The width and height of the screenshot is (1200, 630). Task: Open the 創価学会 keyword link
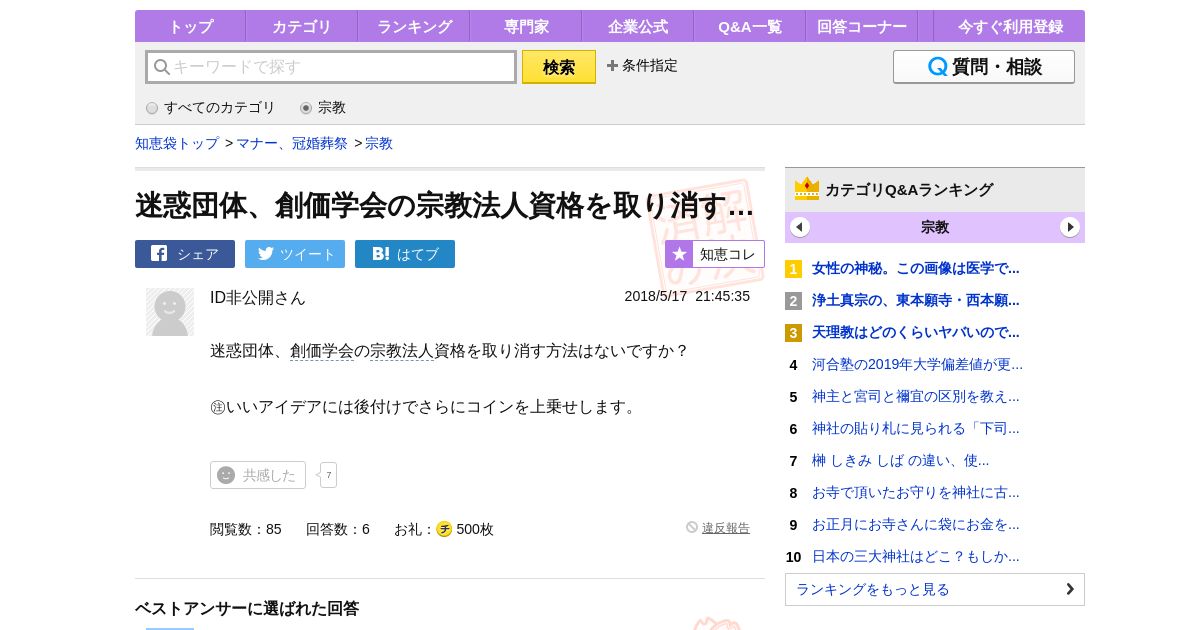click(322, 351)
